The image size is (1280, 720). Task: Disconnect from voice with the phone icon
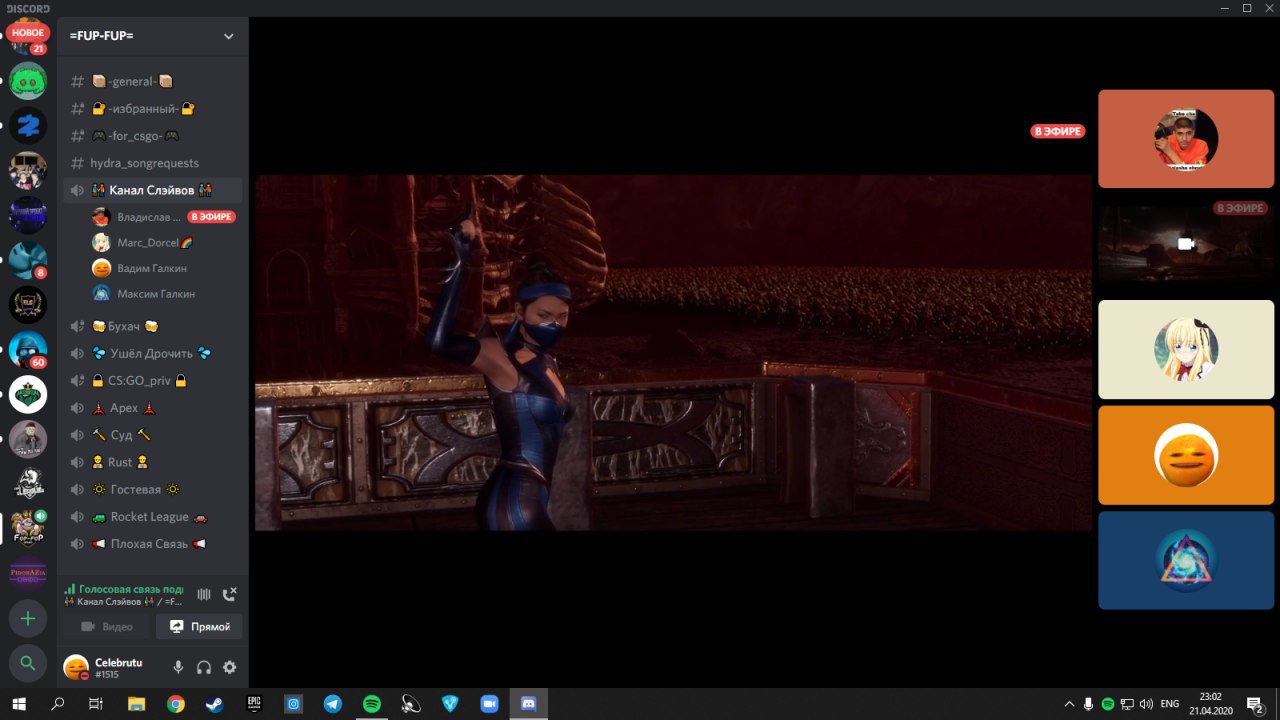pos(230,594)
